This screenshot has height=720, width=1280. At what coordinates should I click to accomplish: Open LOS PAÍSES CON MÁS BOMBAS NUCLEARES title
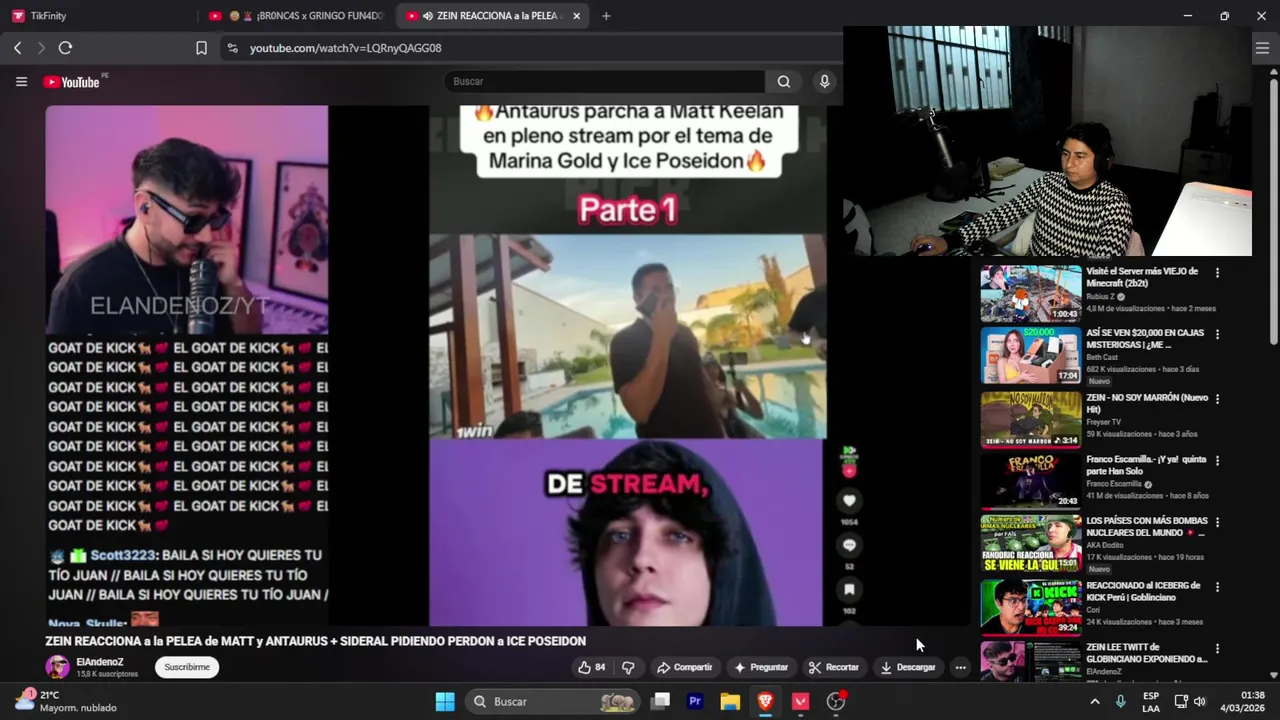(1147, 527)
